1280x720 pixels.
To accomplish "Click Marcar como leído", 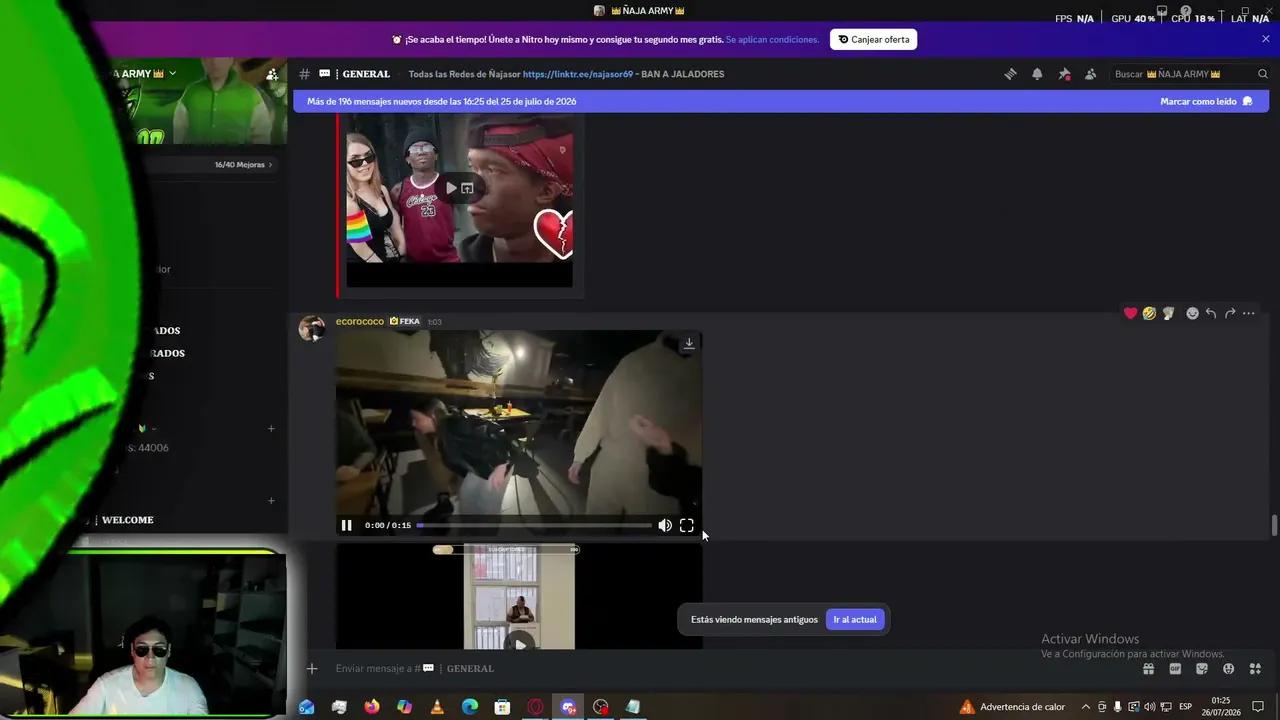I will (x=1206, y=101).
